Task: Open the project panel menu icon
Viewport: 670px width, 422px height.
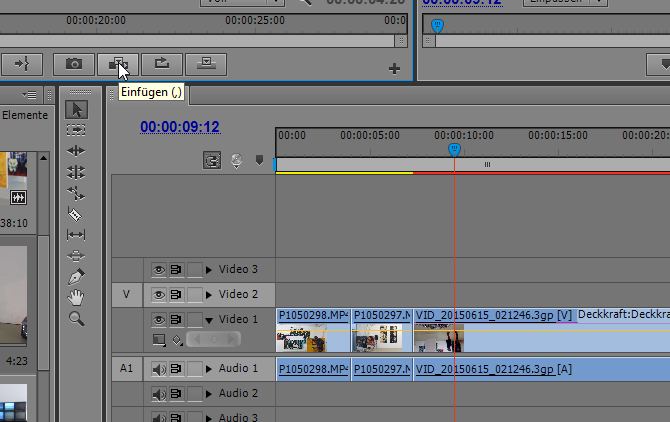Action: point(29,95)
